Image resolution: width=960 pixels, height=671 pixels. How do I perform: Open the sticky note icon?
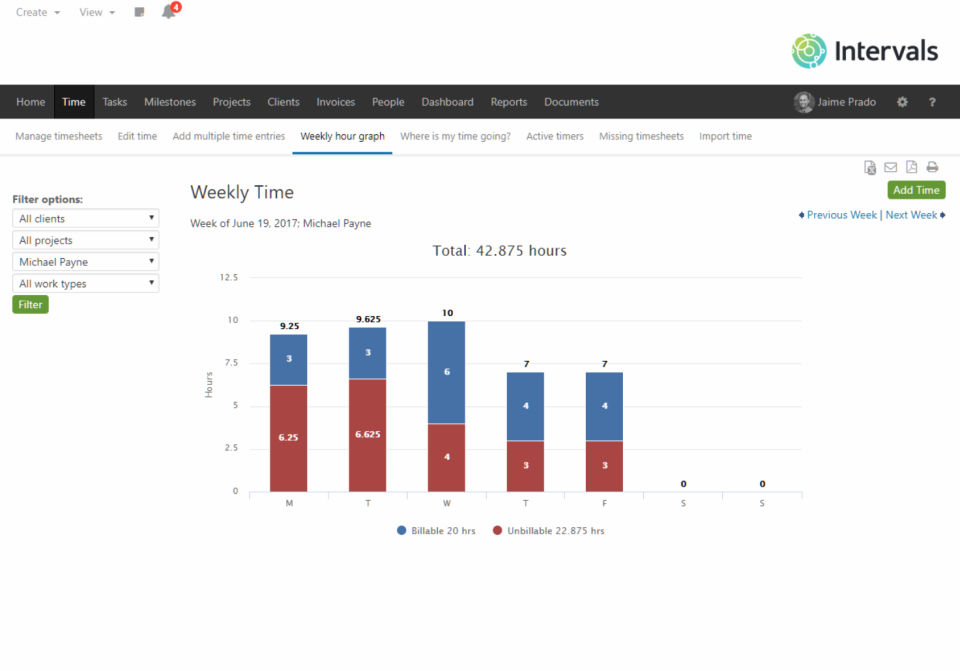pos(139,12)
